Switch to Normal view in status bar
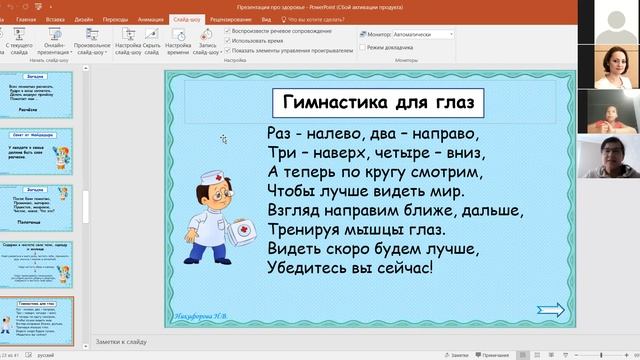 click(523, 355)
